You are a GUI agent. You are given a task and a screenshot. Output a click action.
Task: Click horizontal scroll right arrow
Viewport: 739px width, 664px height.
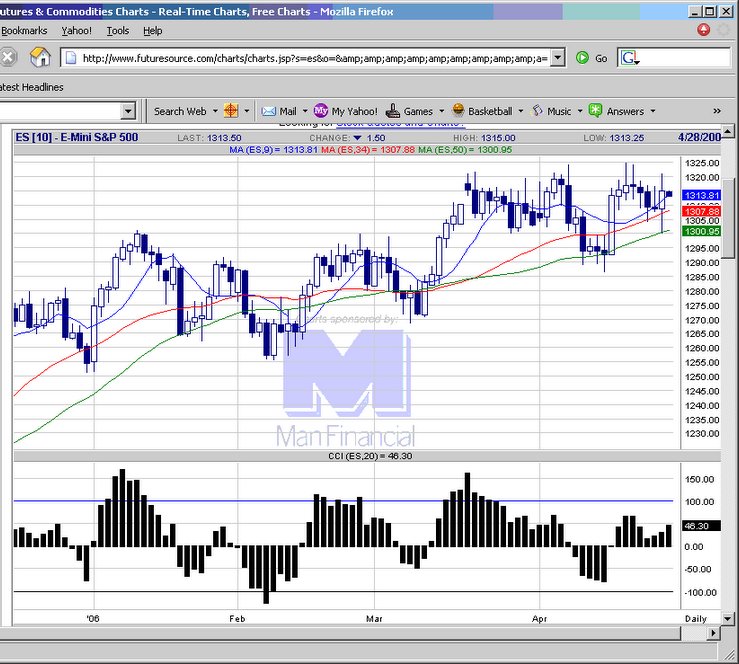click(x=714, y=633)
